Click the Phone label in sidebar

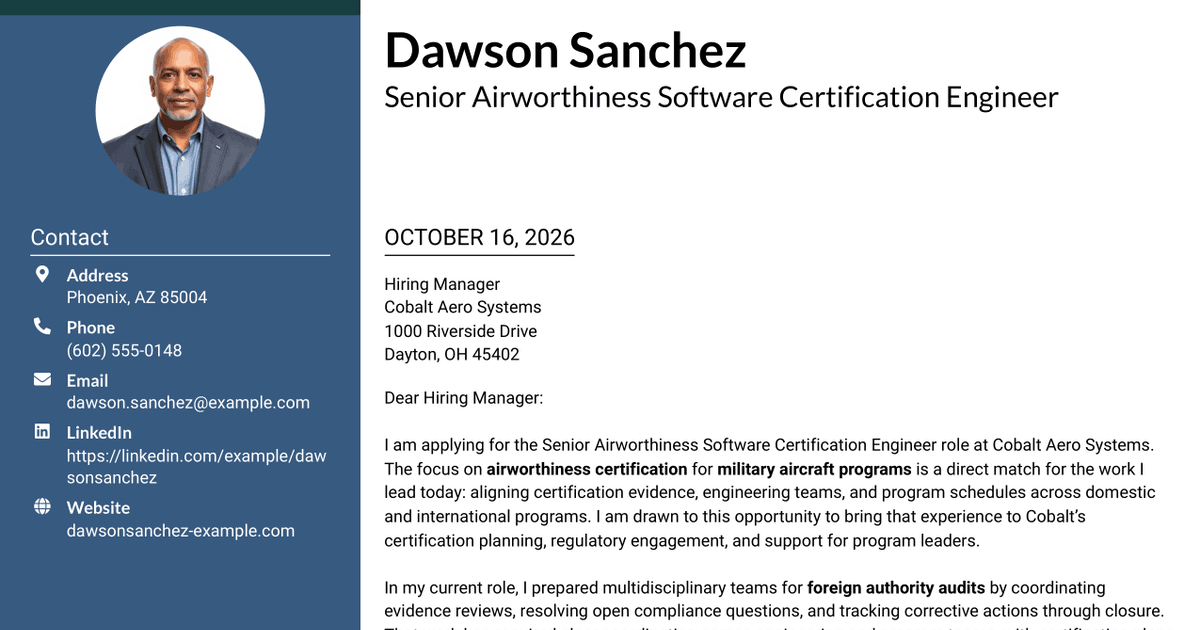click(x=91, y=327)
